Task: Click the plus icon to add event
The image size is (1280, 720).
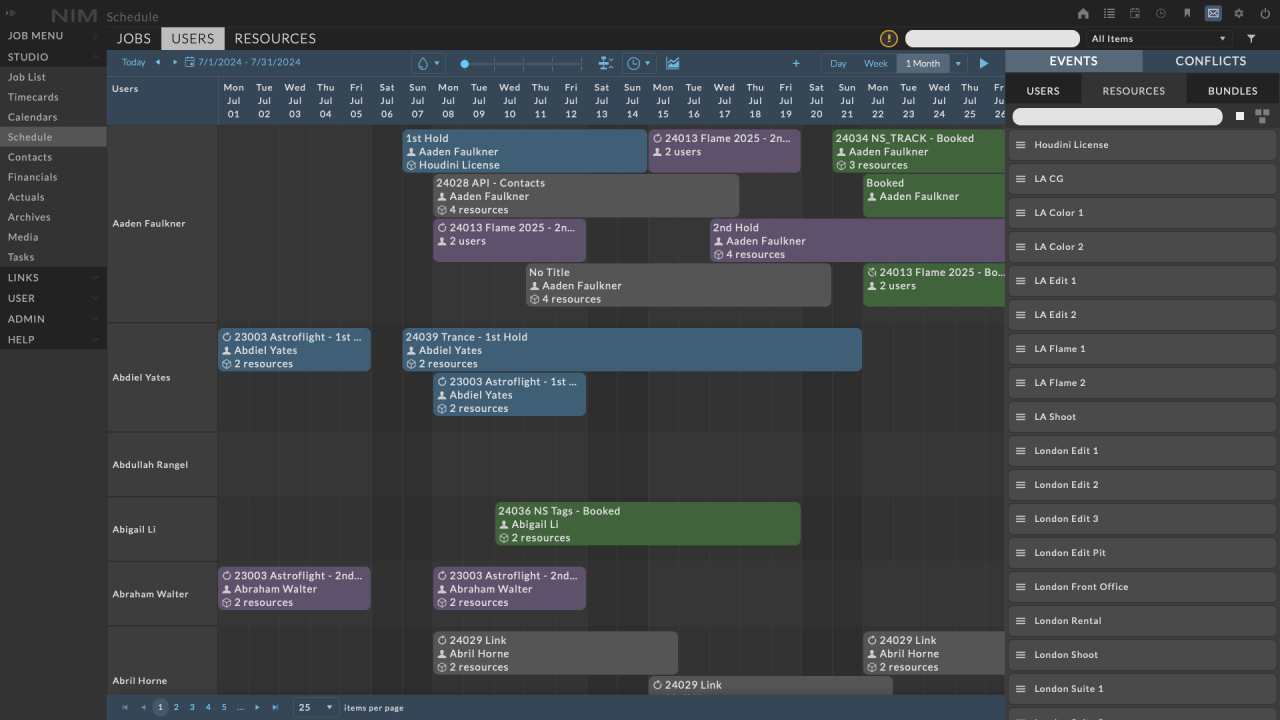Action: (x=796, y=63)
